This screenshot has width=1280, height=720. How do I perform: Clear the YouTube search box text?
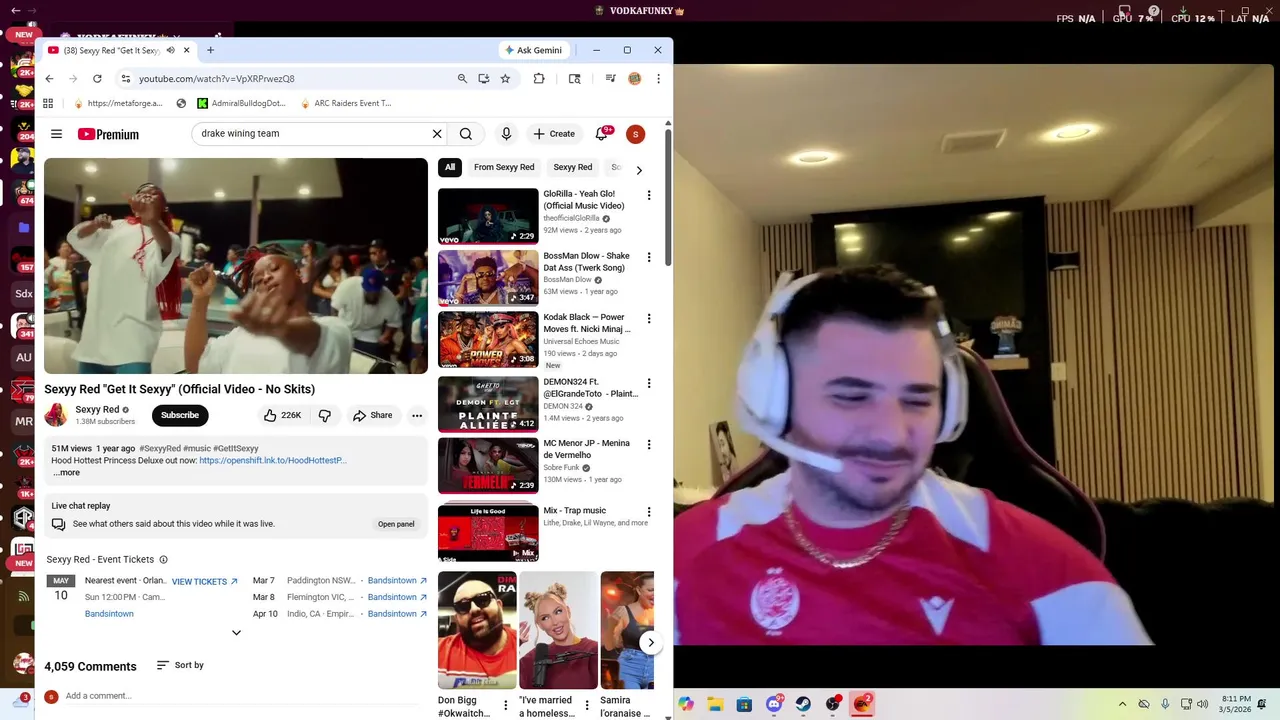pos(437,134)
